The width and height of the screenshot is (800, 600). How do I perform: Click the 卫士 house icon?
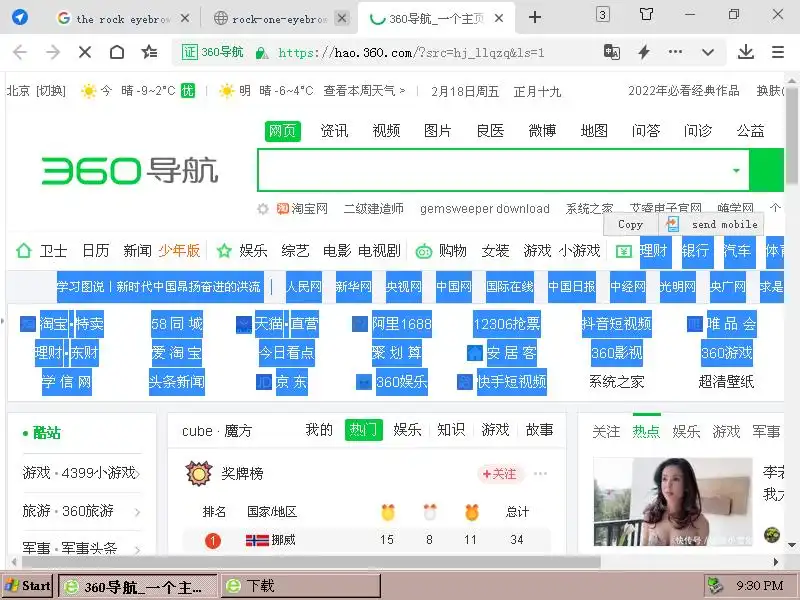pos(23,251)
